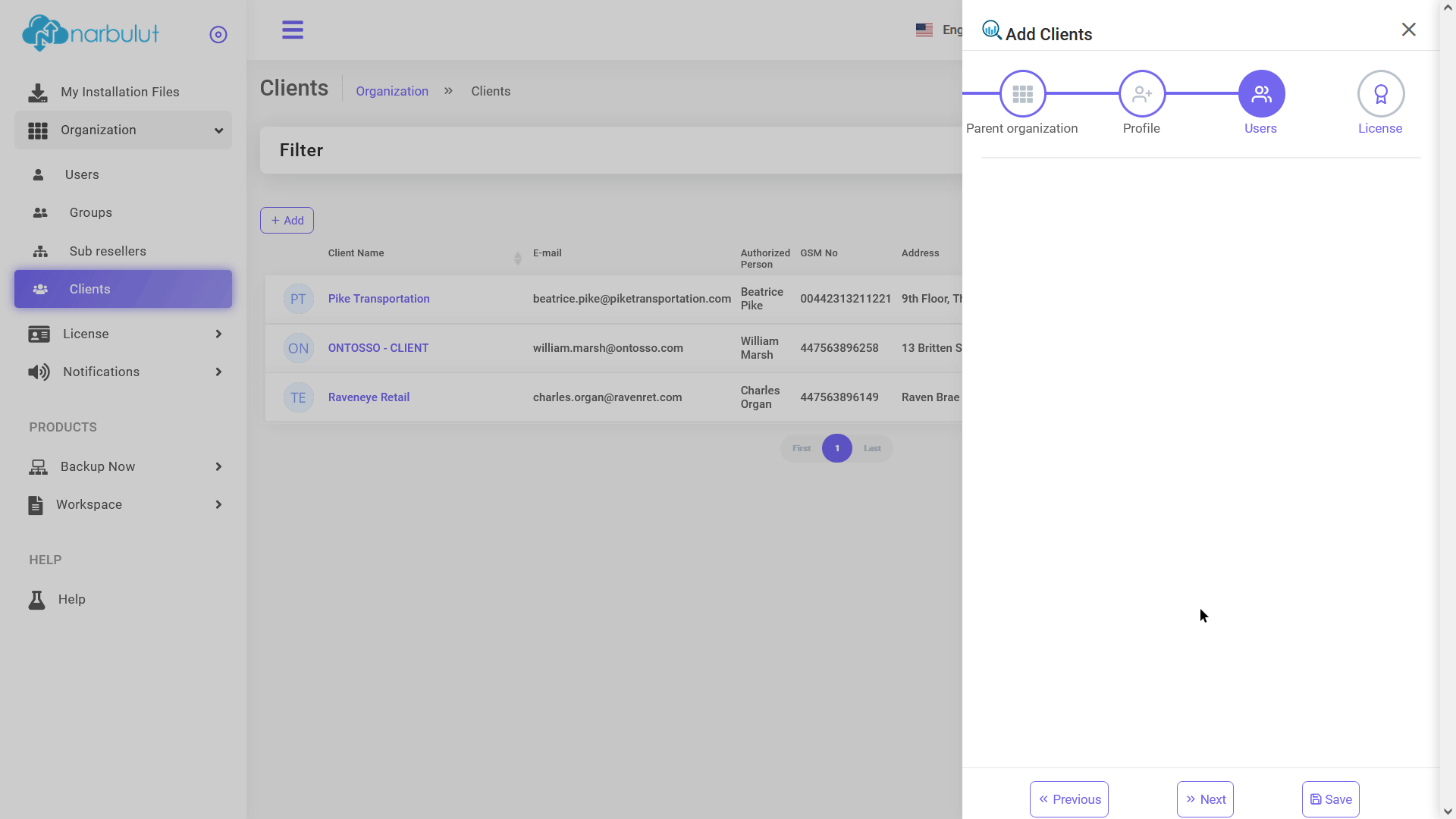Click the Help flask icon
This screenshot has height=819, width=1456.
36,600
